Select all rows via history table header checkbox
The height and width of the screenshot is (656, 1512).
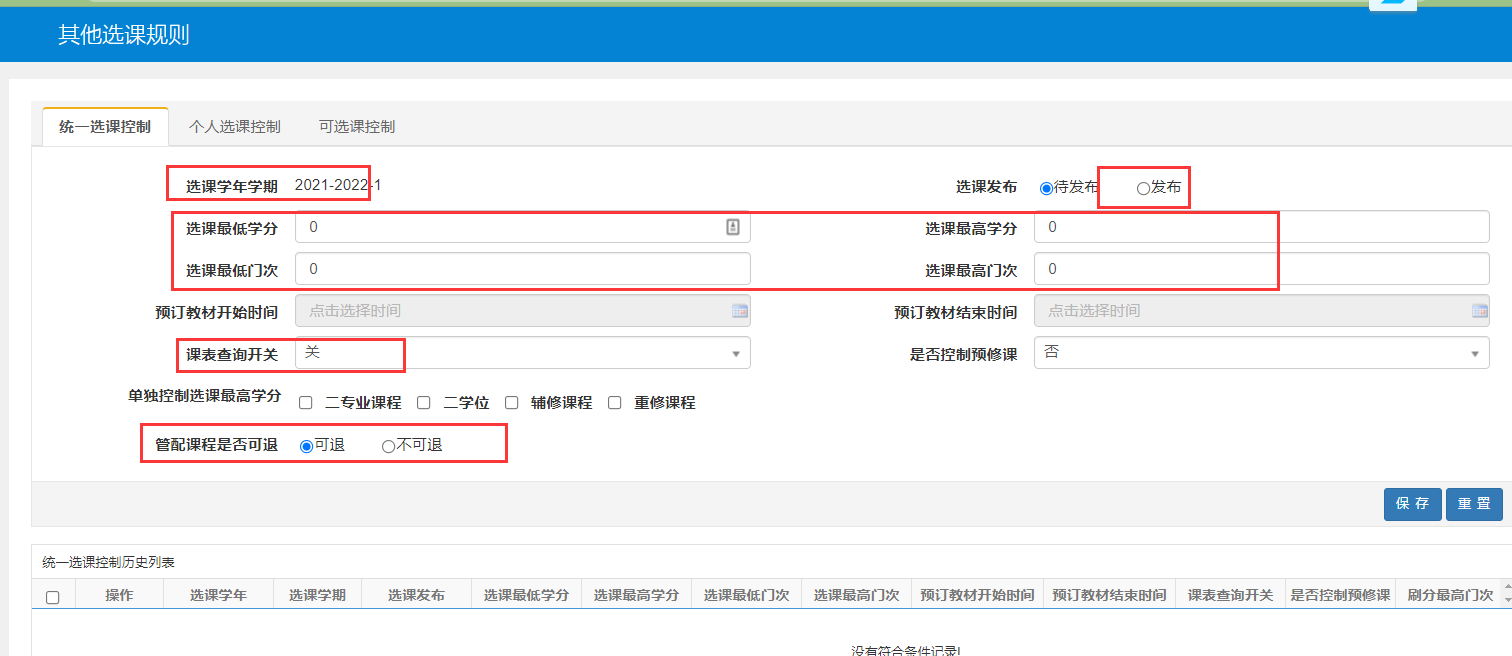coord(53,597)
